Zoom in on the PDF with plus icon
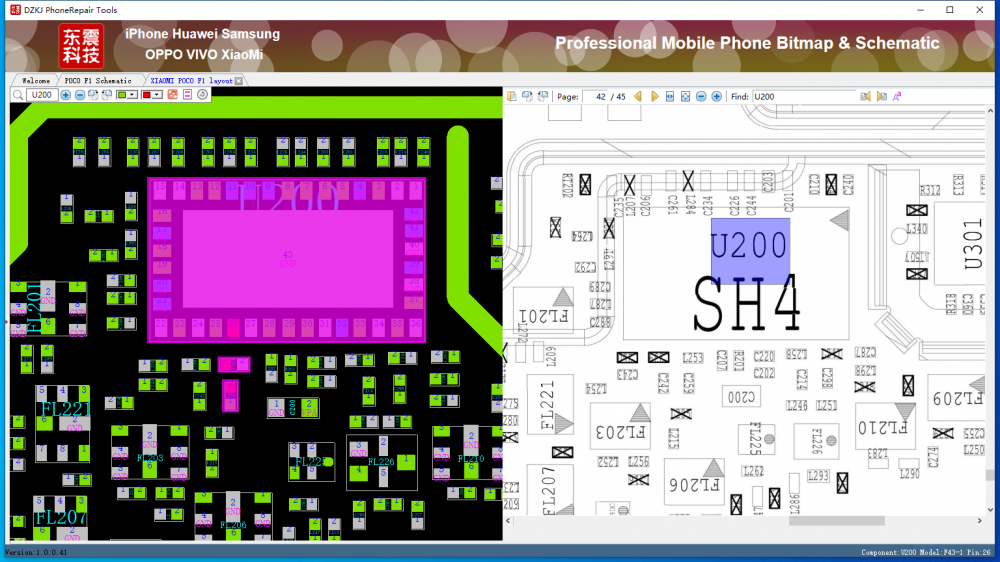This screenshot has height=562, width=1000. pos(716,97)
